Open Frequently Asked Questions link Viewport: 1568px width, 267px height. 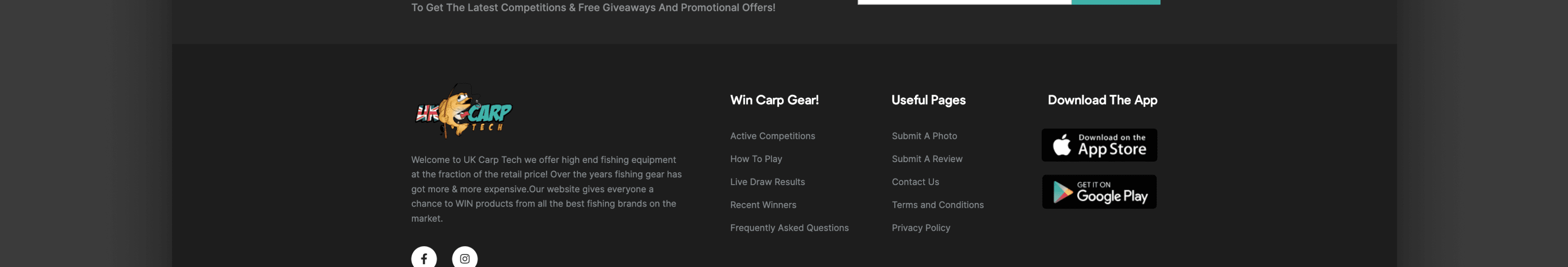point(789,228)
